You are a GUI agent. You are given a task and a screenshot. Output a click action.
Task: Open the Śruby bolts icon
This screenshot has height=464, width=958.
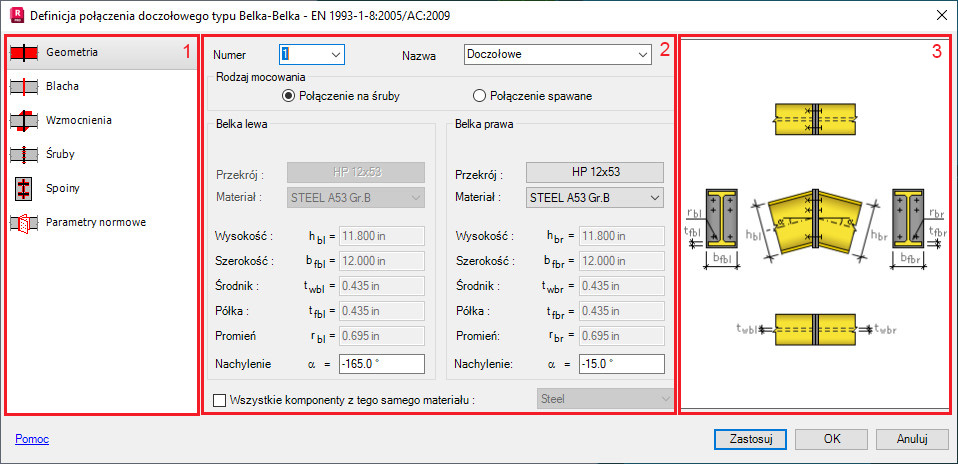pyautogui.click(x=24, y=155)
